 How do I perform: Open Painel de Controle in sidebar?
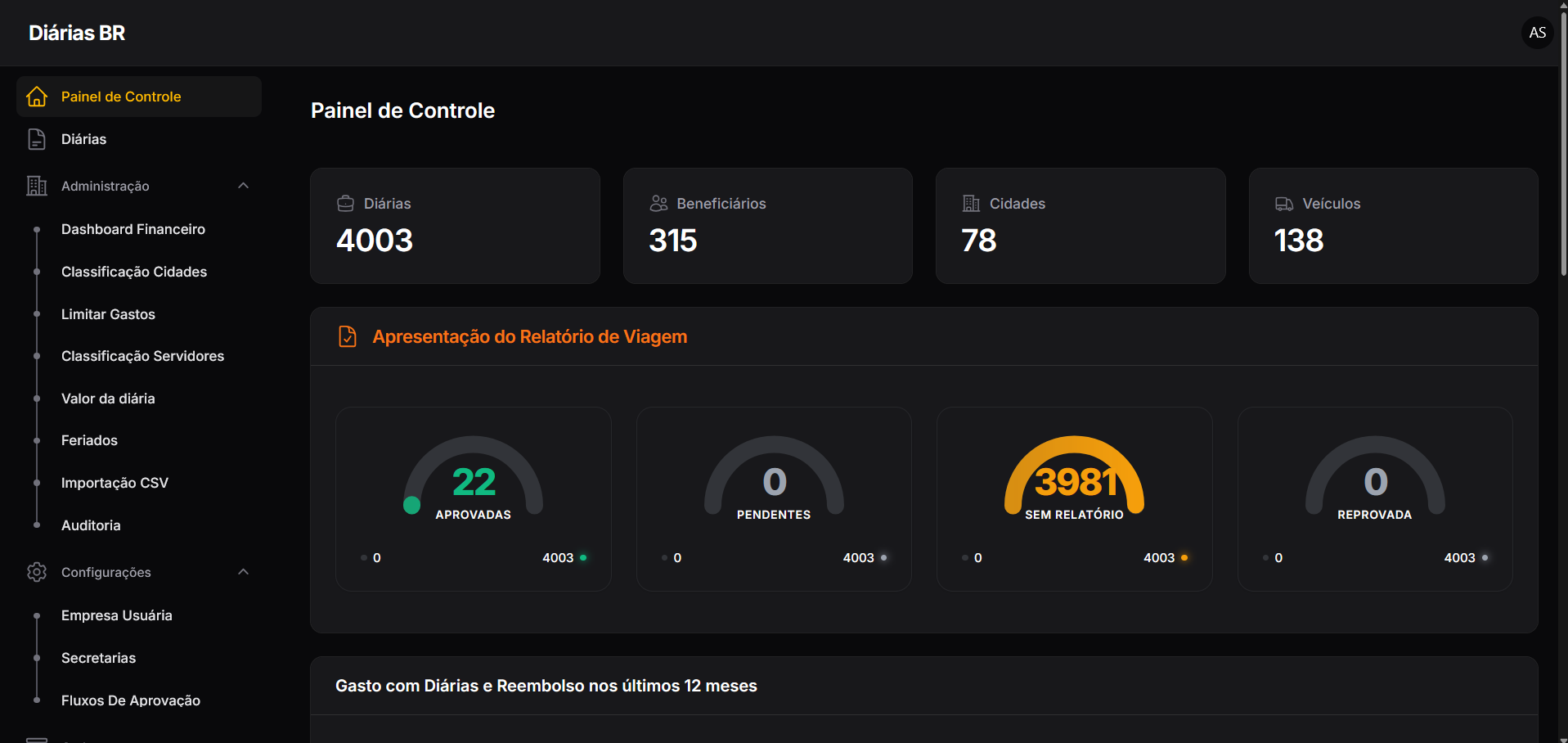(139, 97)
